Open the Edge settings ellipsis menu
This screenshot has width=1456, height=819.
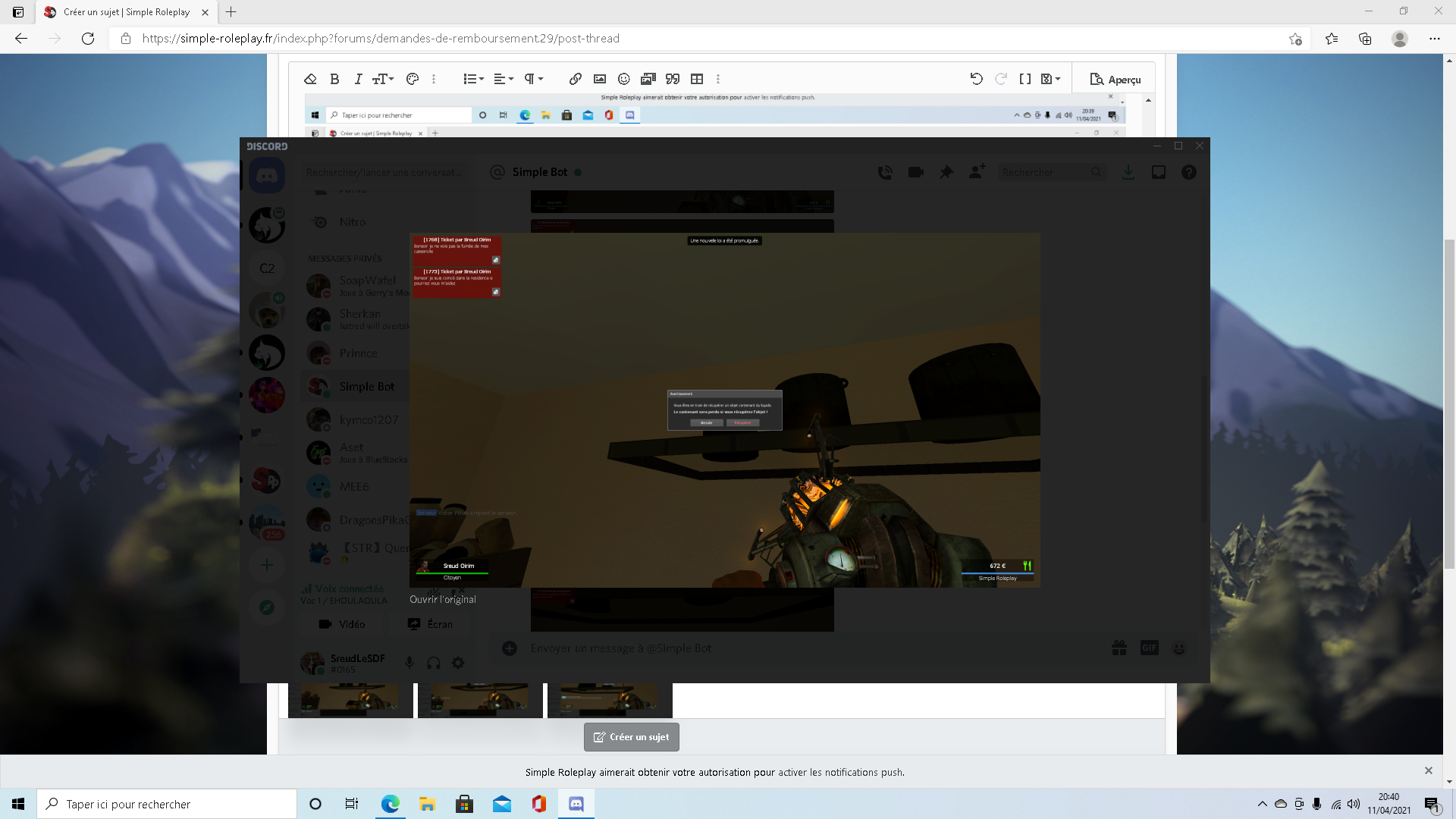tap(1435, 39)
